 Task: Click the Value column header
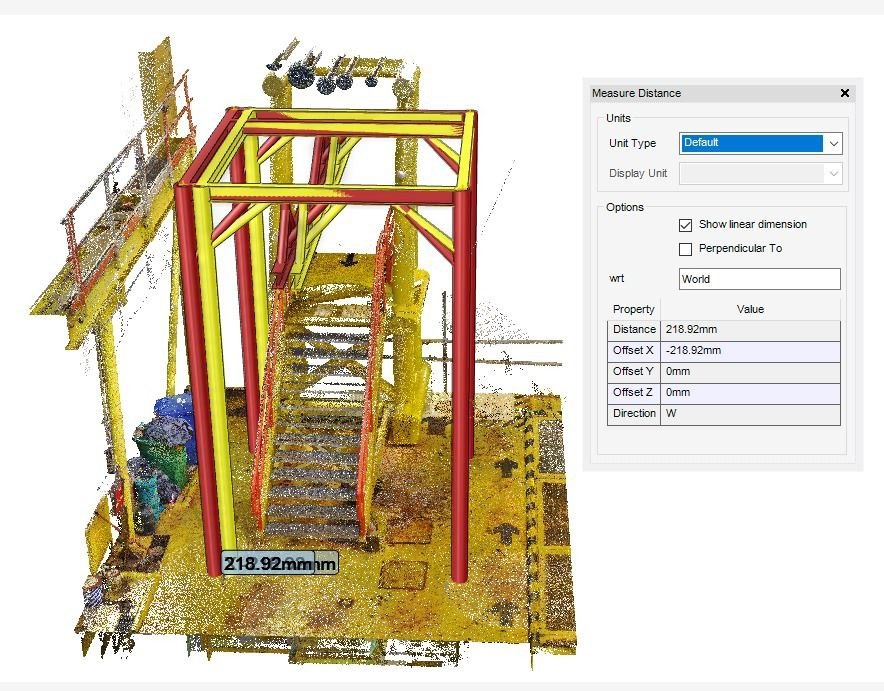coord(749,309)
